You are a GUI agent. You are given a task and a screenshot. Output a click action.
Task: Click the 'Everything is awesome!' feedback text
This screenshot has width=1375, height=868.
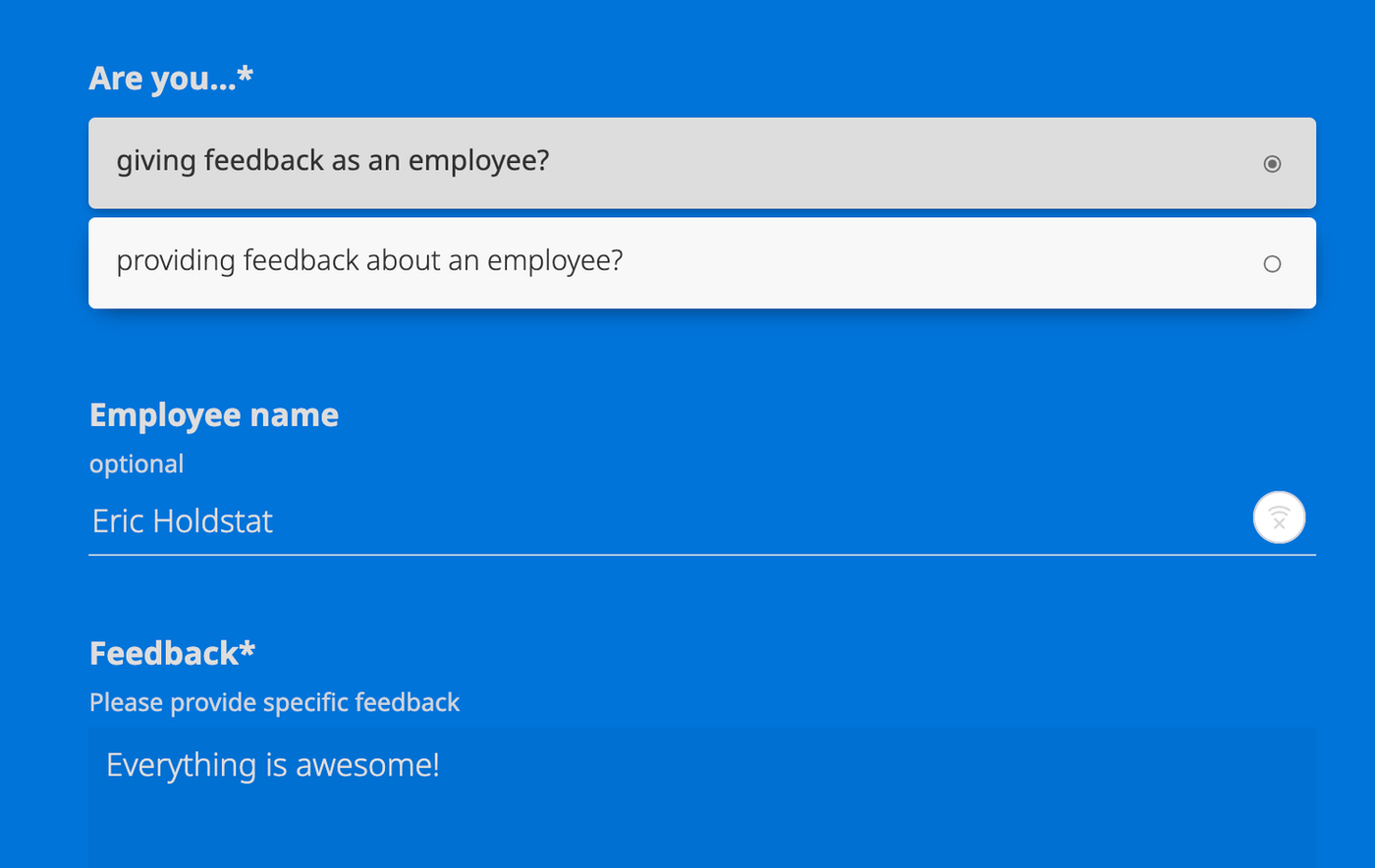(272, 765)
